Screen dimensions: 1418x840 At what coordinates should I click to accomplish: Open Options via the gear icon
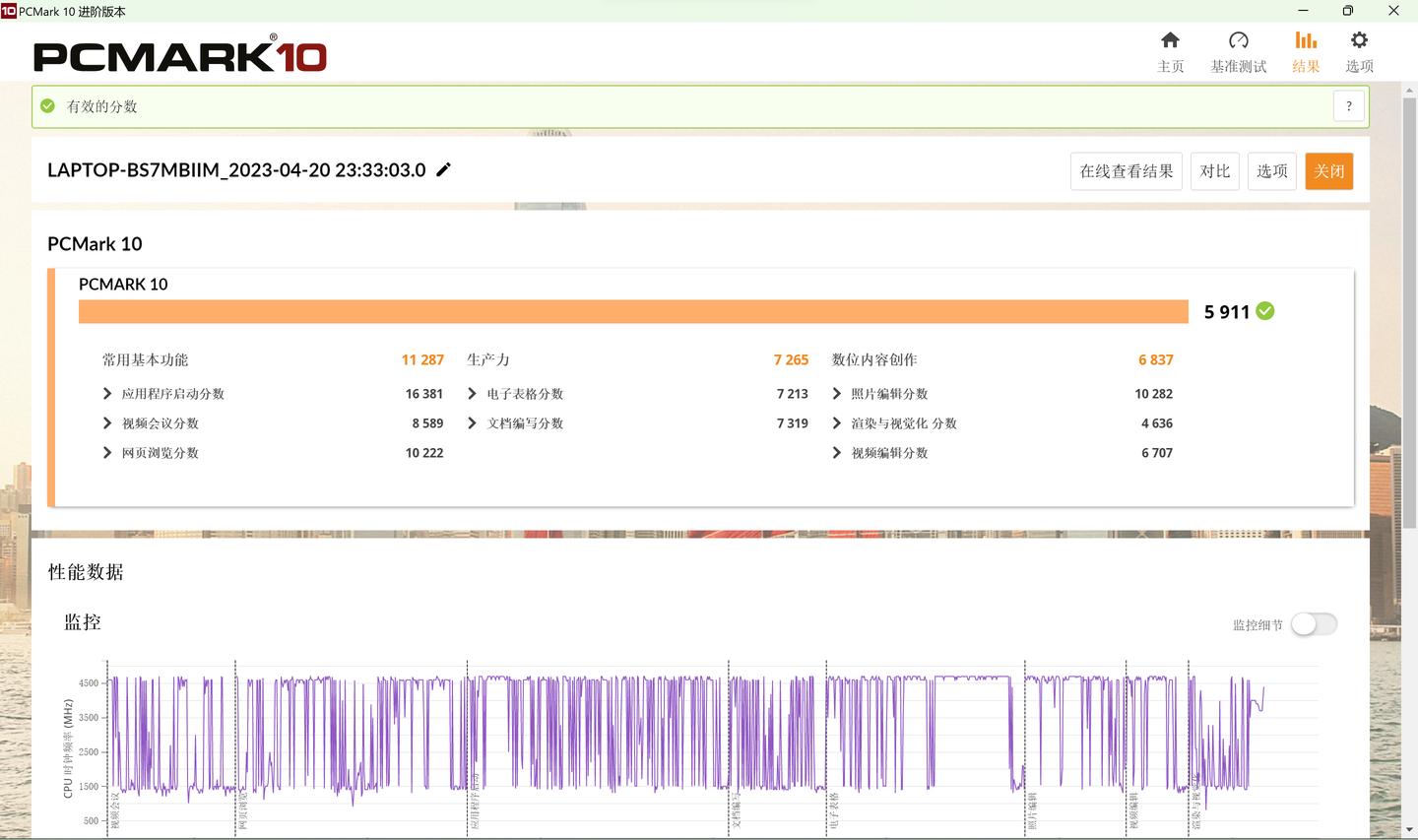(x=1359, y=40)
